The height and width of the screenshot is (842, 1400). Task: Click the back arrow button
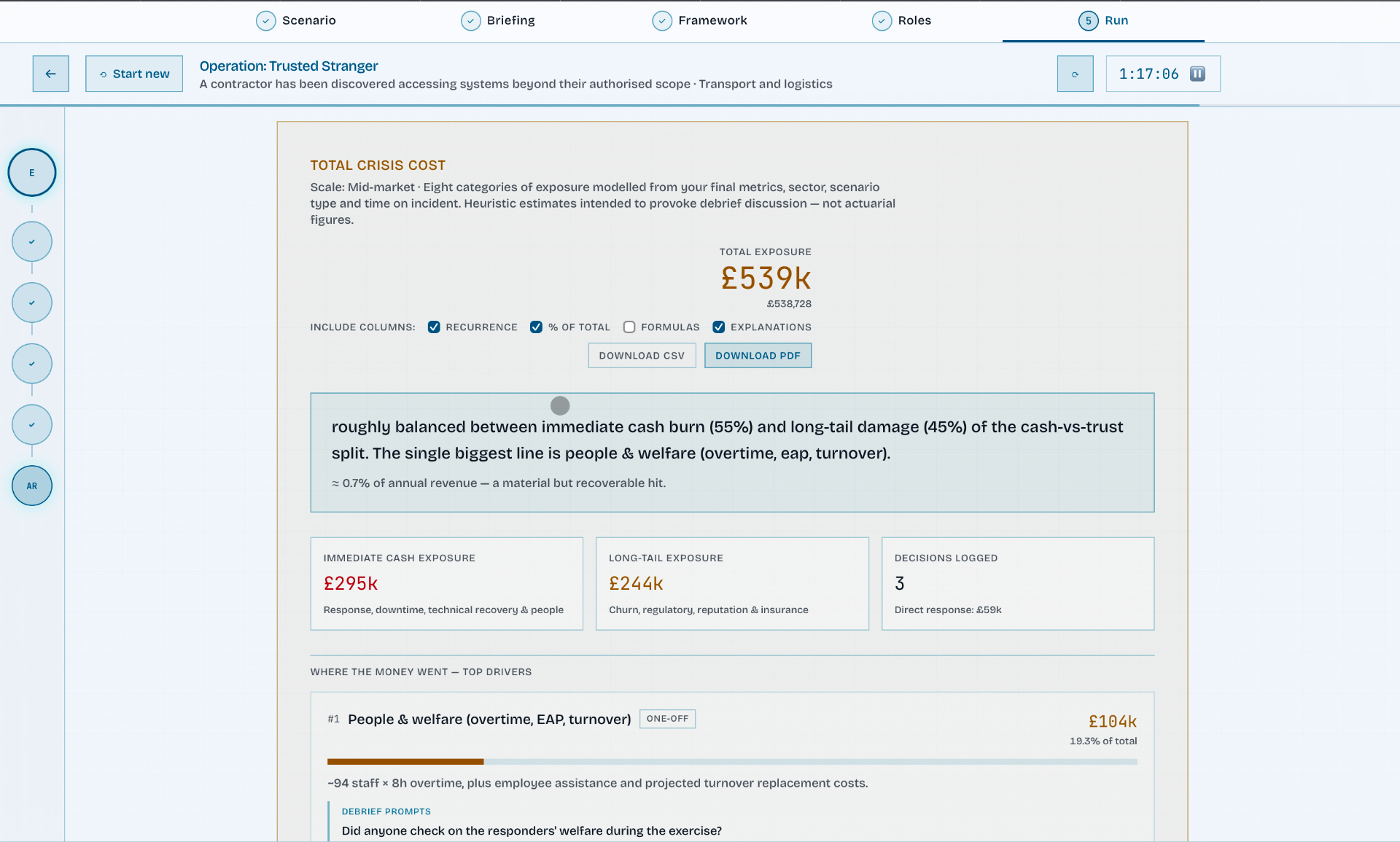tap(50, 74)
